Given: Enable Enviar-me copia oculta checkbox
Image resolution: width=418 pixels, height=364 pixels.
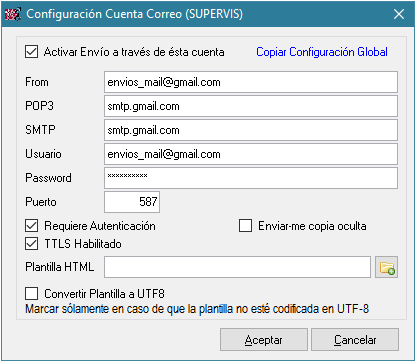Looking at the screenshot, I should pyautogui.click(x=245, y=226).
